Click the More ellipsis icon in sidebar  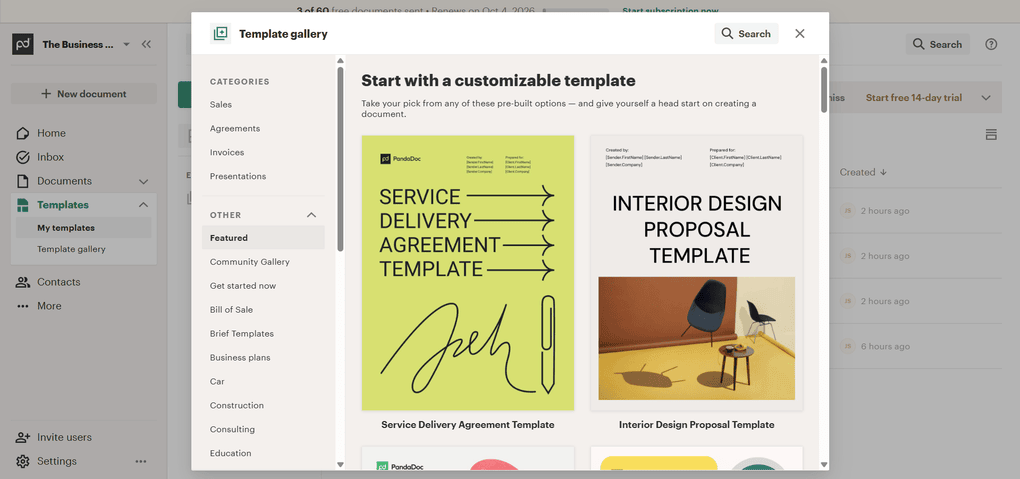pyautogui.click(x=23, y=306)
